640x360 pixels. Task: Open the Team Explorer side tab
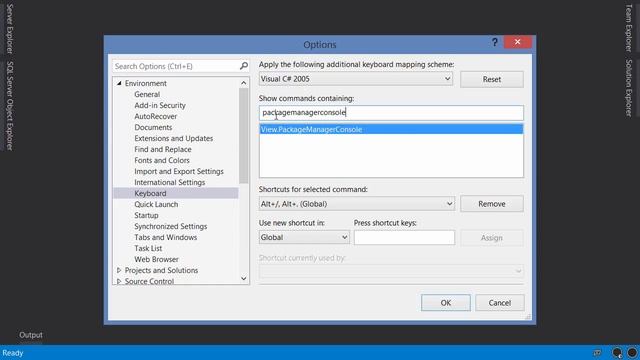click(629, 28)
